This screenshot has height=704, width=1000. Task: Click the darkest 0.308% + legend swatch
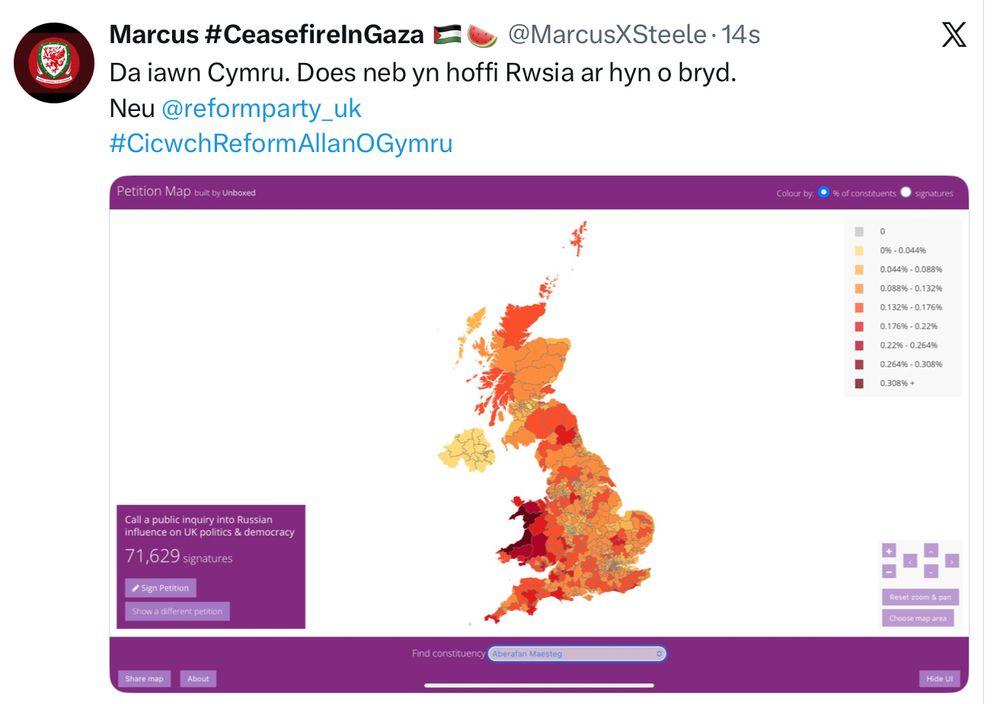pos(859,383)
